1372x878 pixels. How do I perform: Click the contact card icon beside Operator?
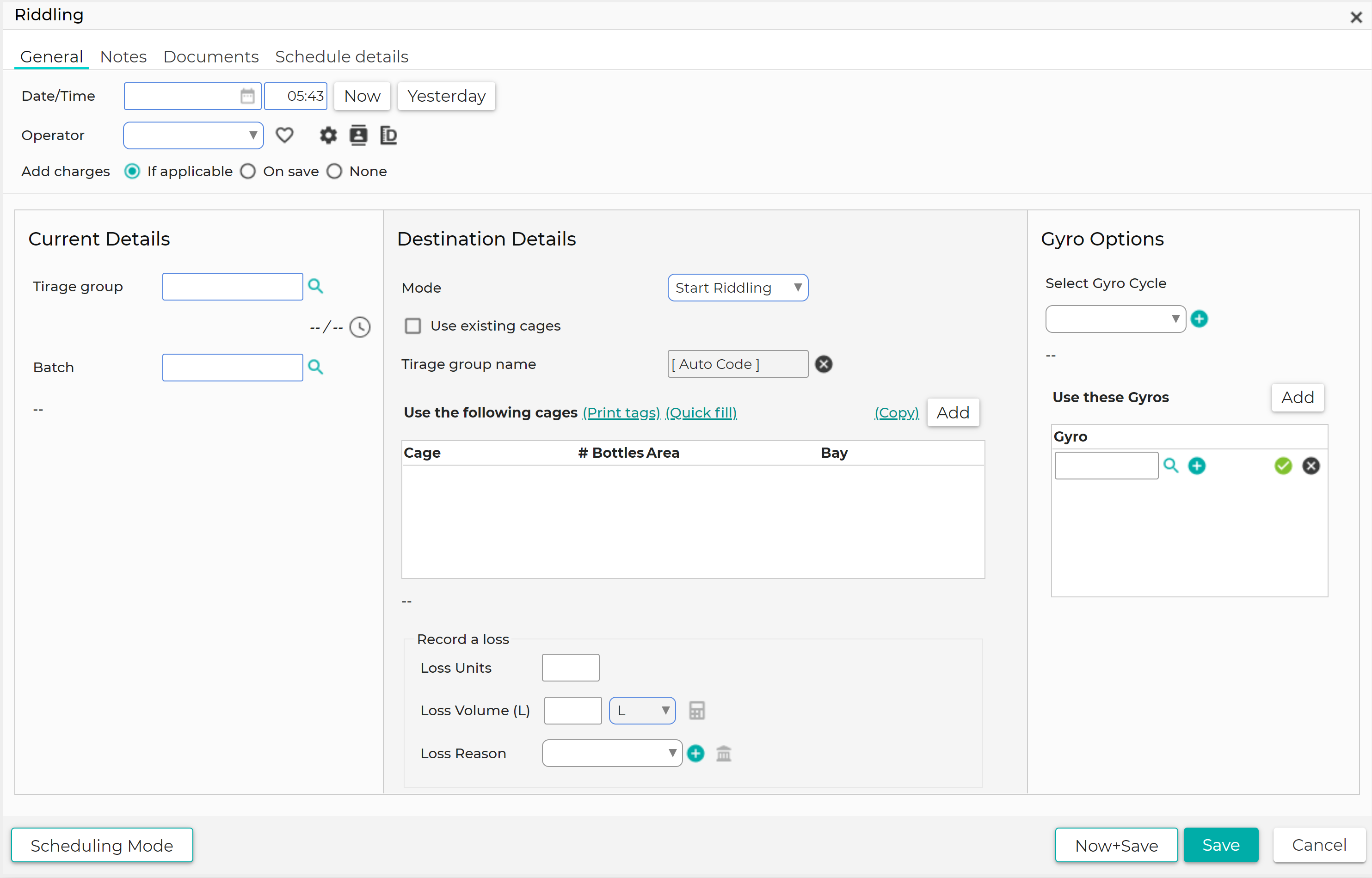click(x=358, y=135)
